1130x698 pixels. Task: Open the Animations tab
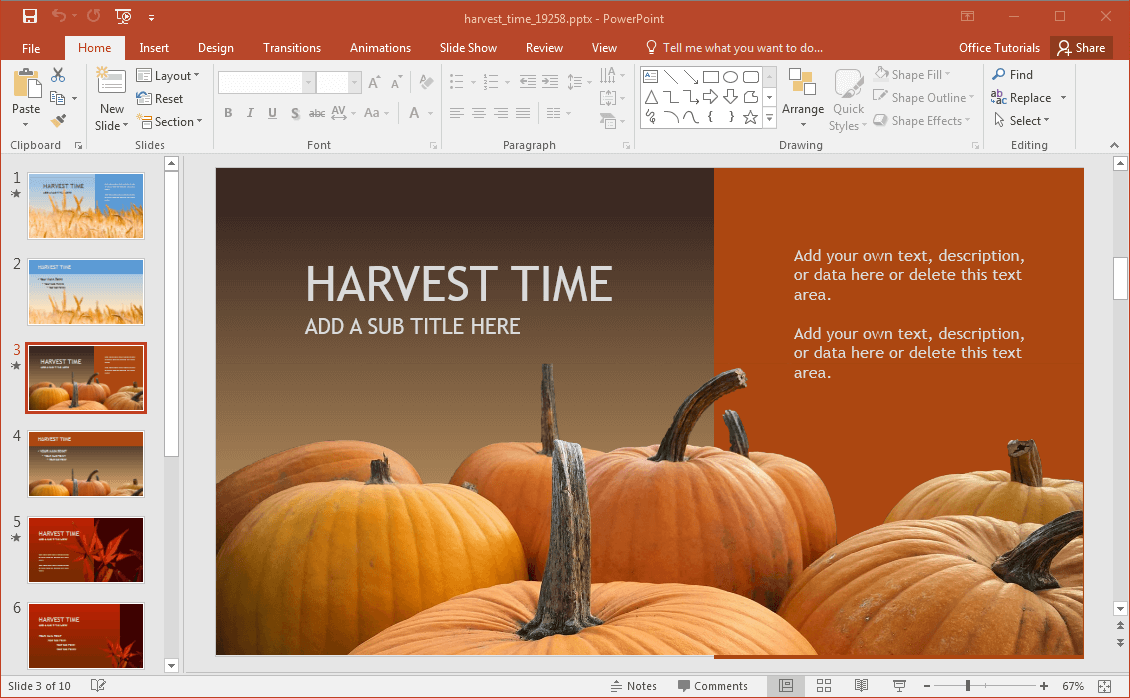pos(381,48)
